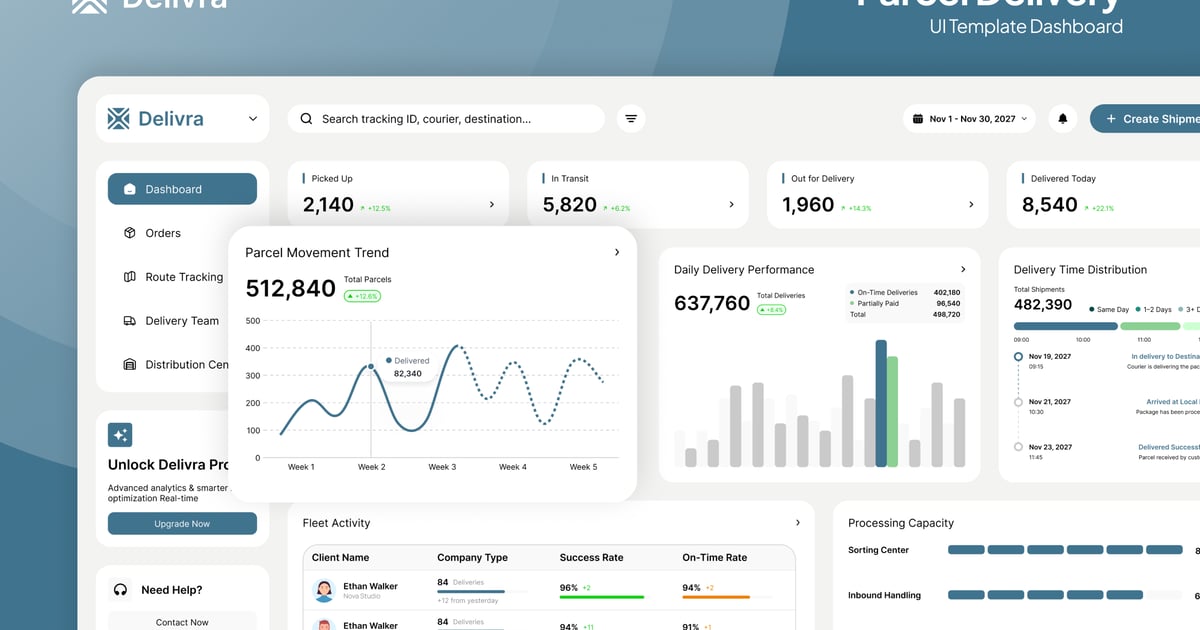Click the Sorting Center capacity bar
1200x630 pixels.
[1065, 550]
